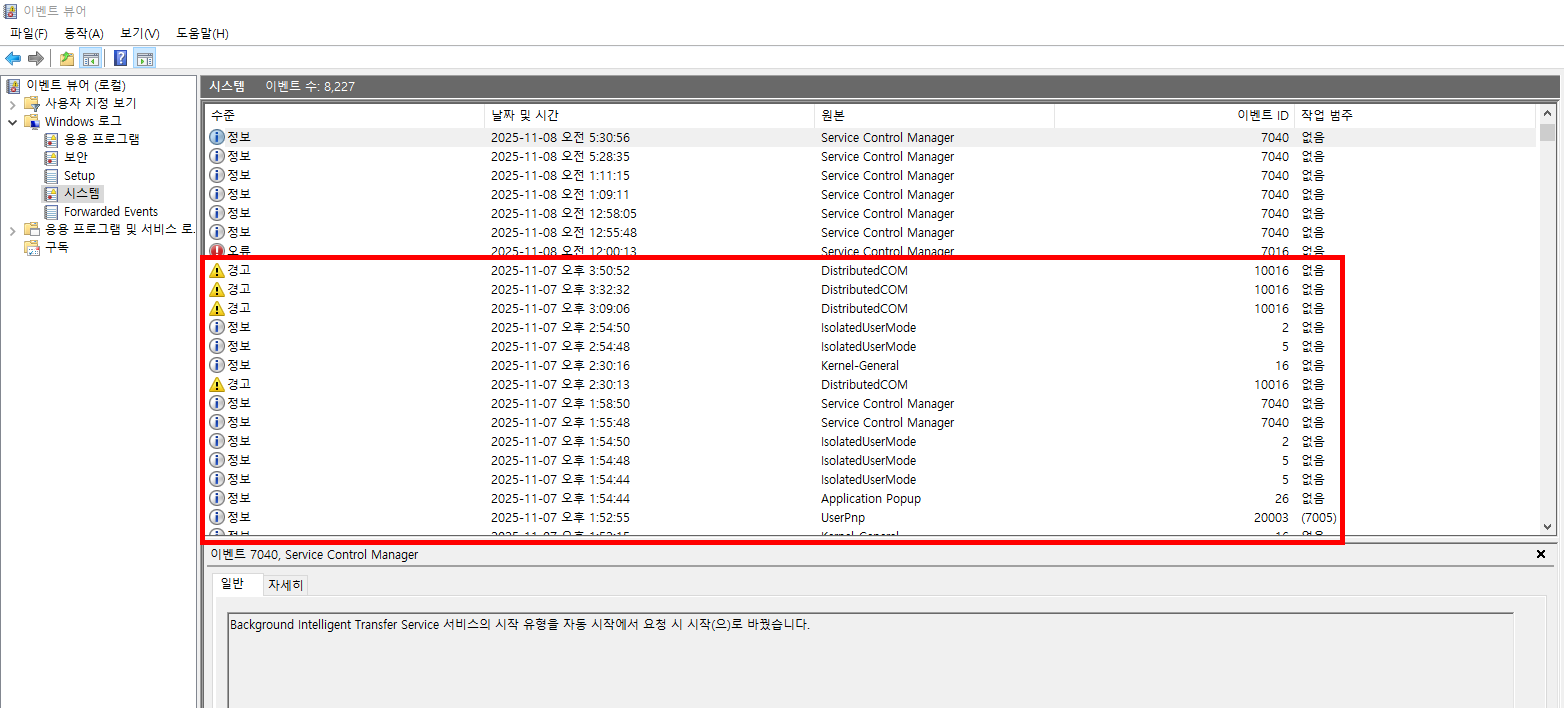Toggle the action pane show/hide icon
This screenshot has height=708, width=1564.
click(x=144, y=58)
